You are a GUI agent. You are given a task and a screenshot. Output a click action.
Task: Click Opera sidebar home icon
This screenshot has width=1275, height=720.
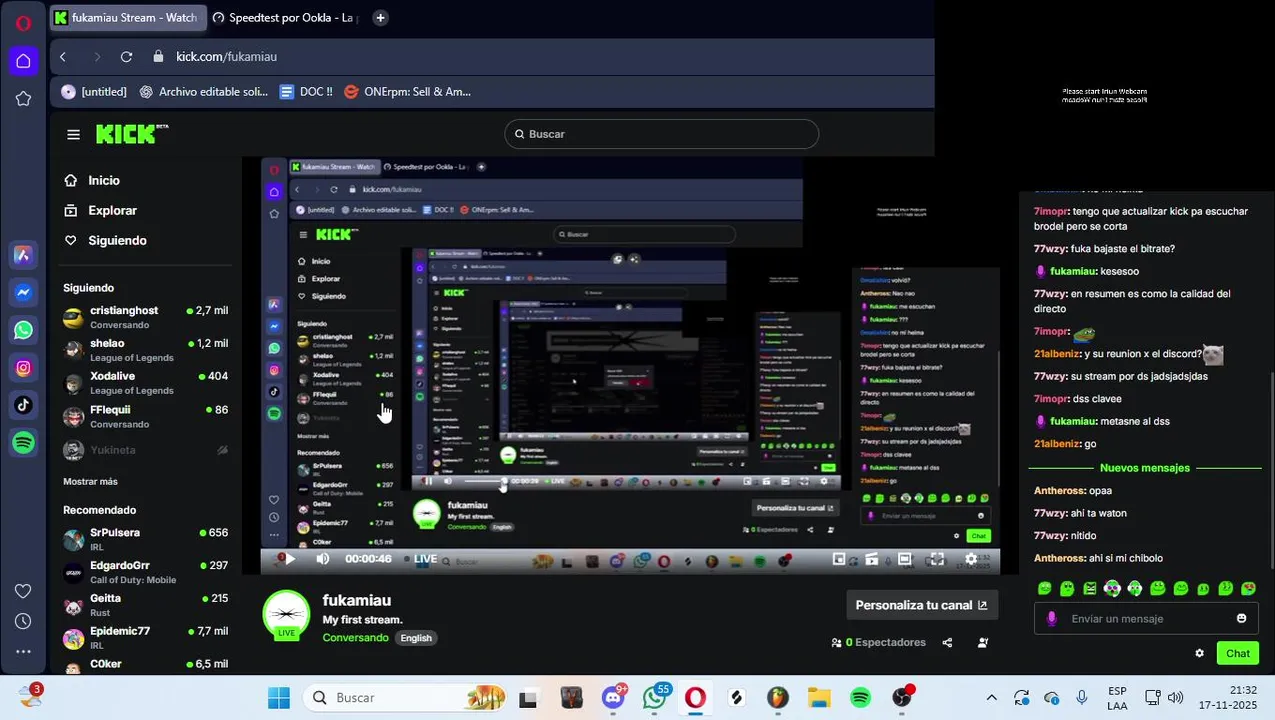click(23, 61)
